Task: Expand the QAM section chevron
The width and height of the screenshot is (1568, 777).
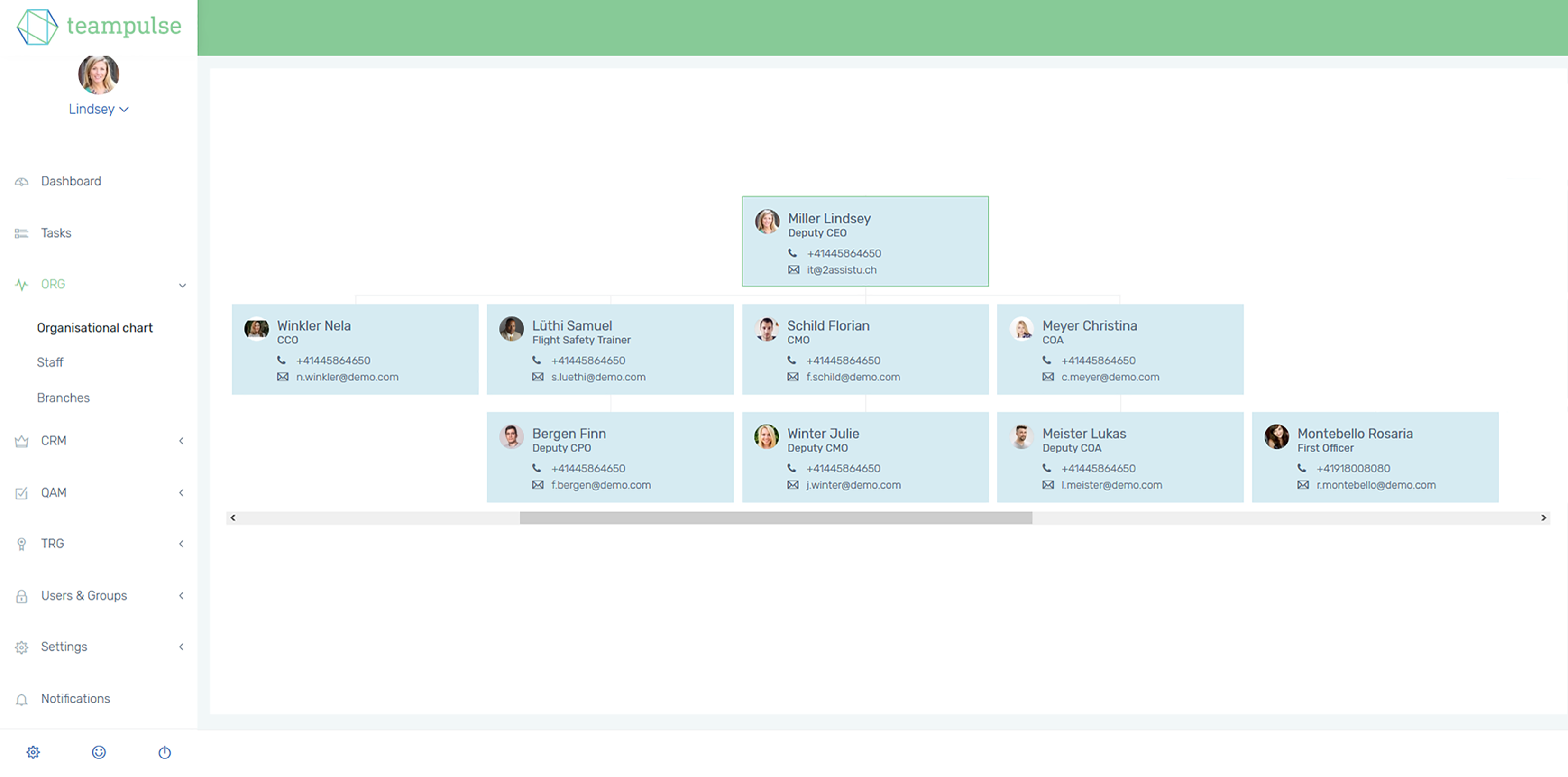Action: click(x=182, y=492)
